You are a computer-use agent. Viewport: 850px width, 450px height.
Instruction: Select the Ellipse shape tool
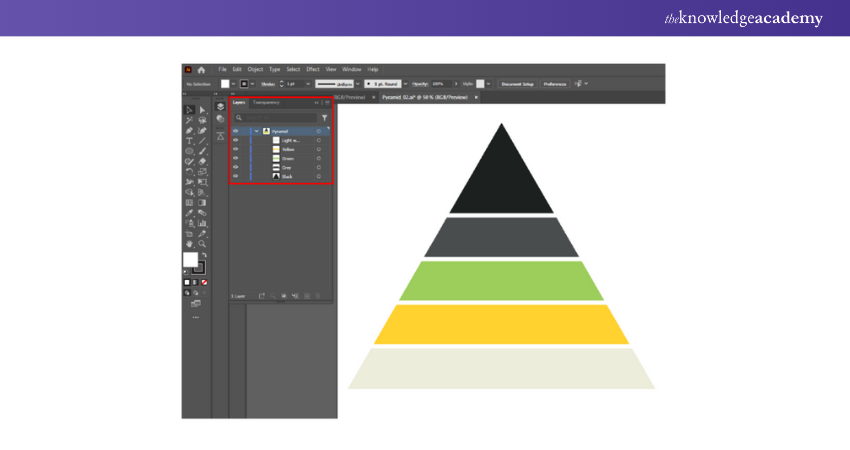189,151
